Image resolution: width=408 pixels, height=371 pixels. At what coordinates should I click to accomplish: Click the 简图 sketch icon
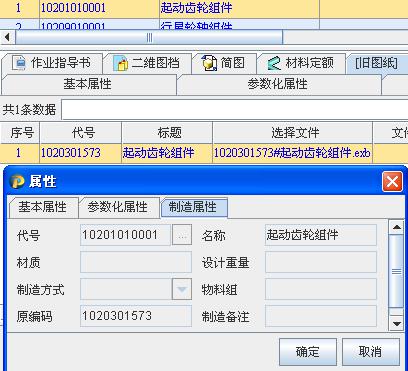tap(210, 63)
